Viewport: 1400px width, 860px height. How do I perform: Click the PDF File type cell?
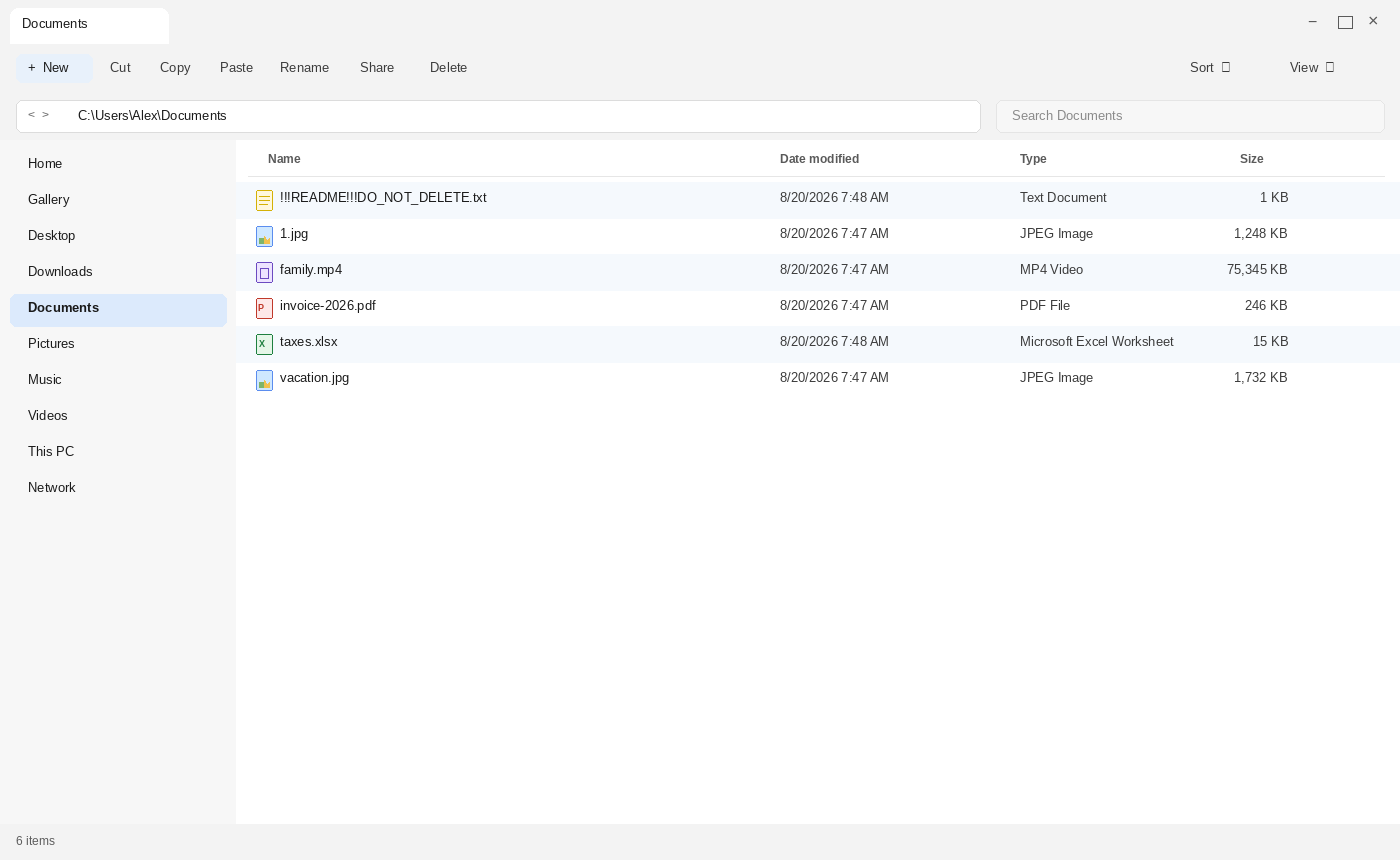(x=1045, y=306)
